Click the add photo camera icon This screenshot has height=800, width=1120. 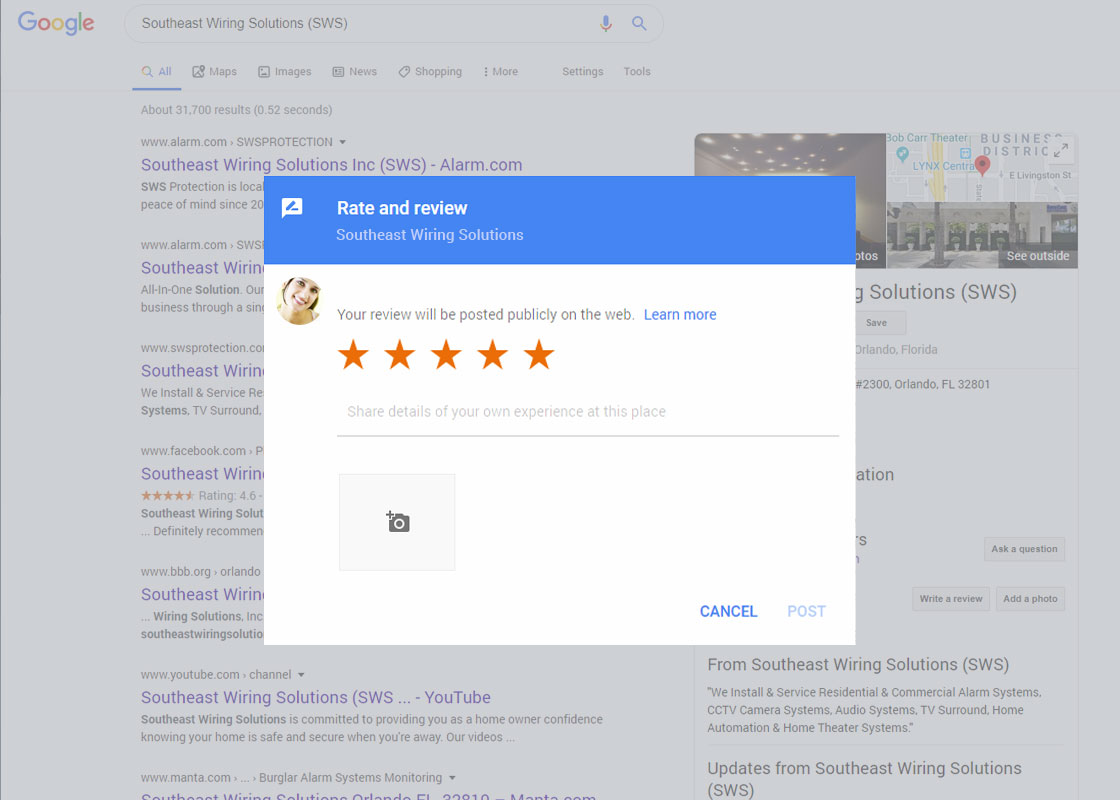pos(397,522)
